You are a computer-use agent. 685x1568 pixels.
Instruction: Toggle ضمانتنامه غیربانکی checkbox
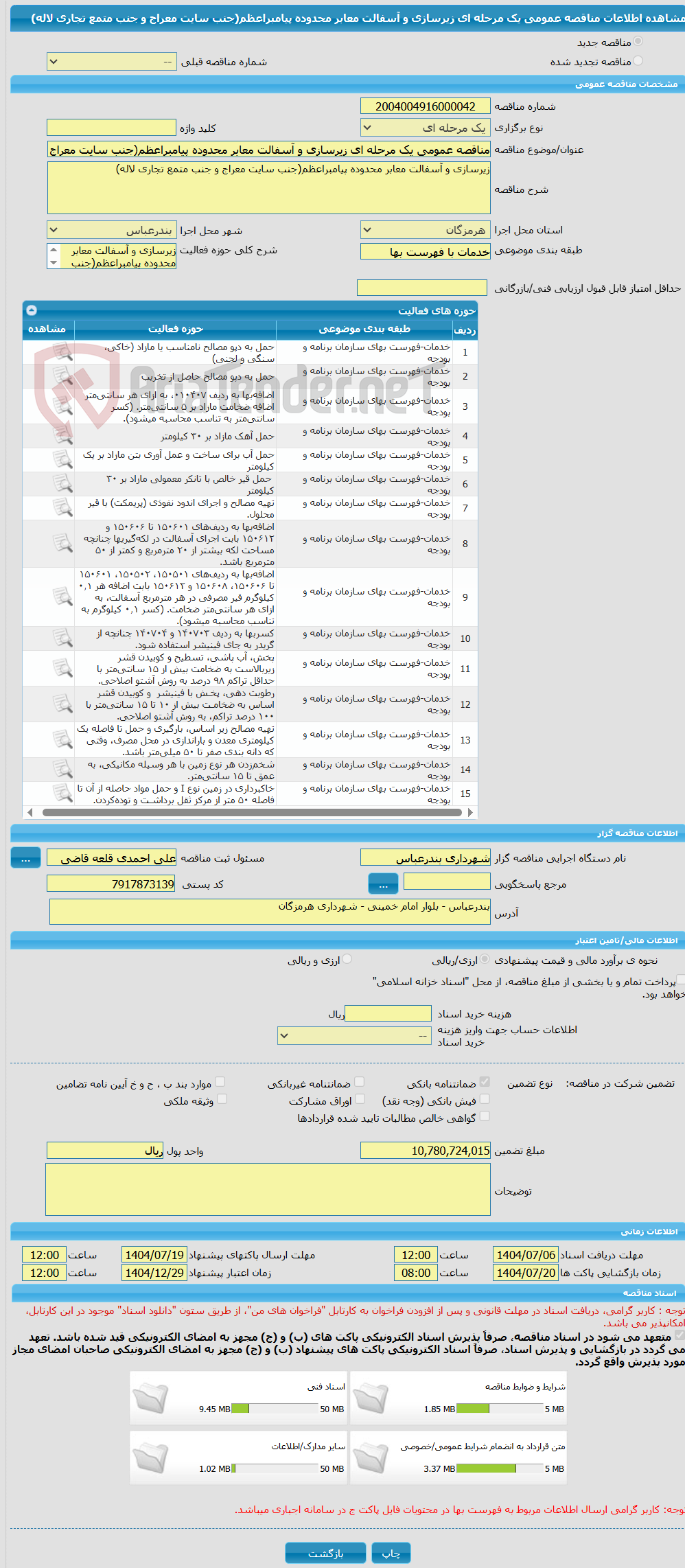[x=360, y=1082]
